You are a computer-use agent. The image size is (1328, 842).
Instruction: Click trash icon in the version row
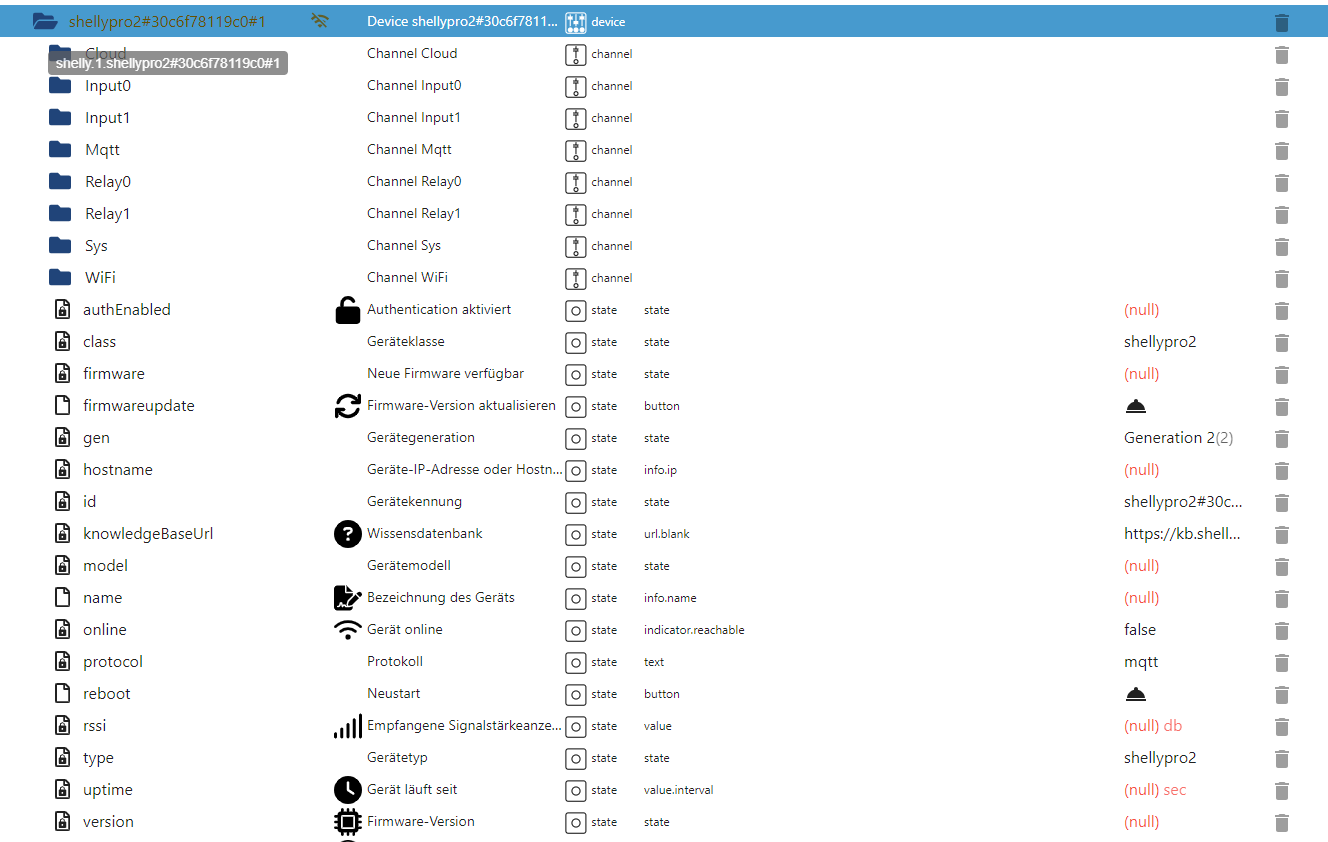click(x=1282, y=822)
